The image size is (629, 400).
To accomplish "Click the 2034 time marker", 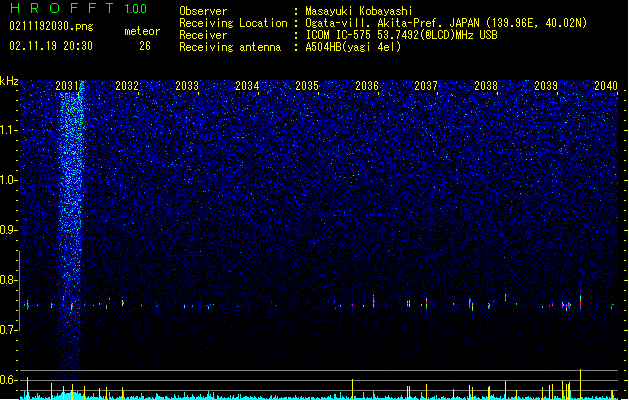I will (x=247, y=86).
